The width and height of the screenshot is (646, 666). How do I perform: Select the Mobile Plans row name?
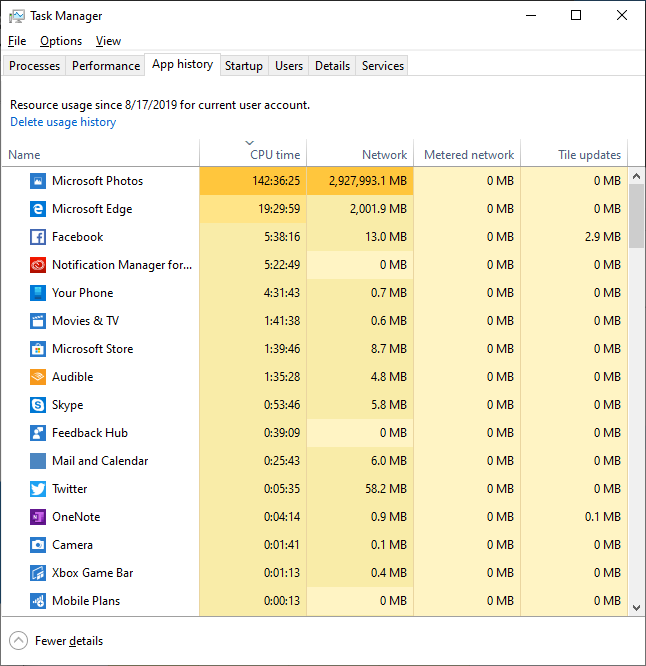(86, 601)
